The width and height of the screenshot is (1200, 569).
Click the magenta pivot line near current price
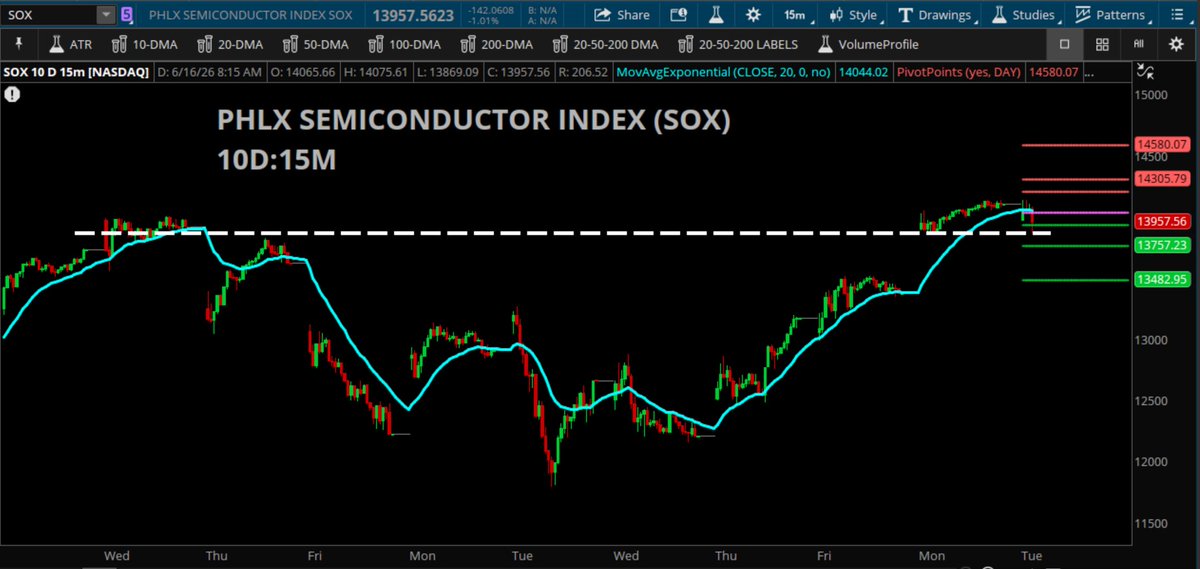[x=1076, y=213]
